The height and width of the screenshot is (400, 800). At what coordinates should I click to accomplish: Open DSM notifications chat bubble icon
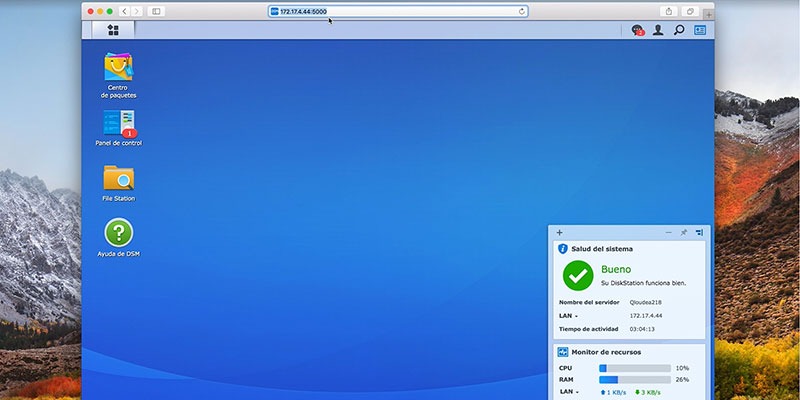[637, 30]
